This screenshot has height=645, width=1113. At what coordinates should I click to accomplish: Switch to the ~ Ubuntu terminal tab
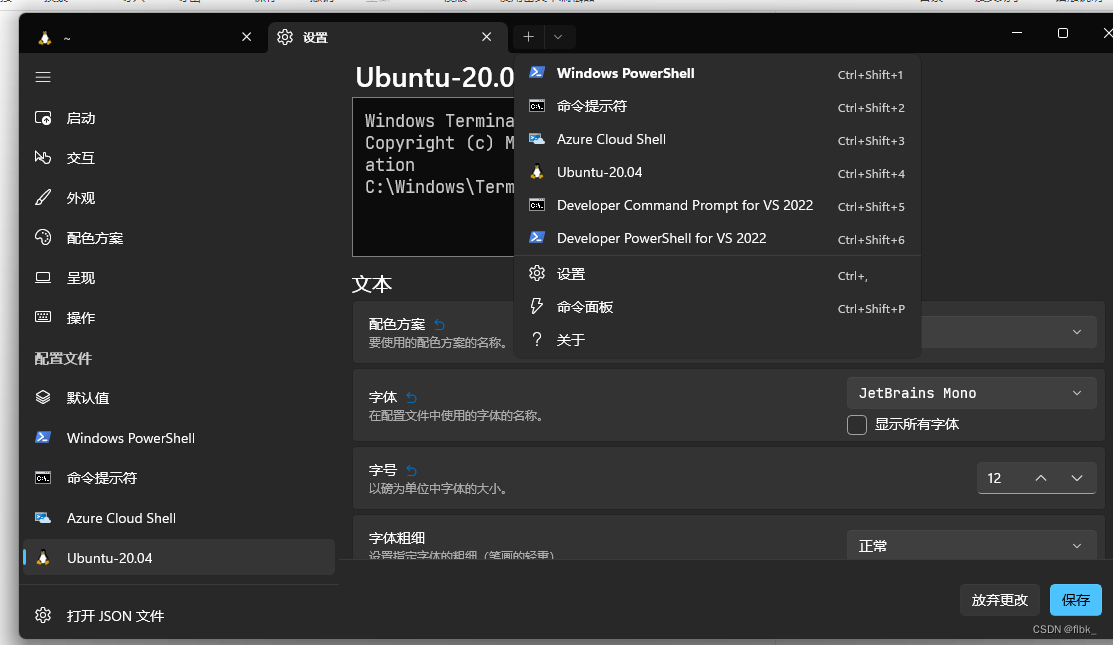[145, 38]
